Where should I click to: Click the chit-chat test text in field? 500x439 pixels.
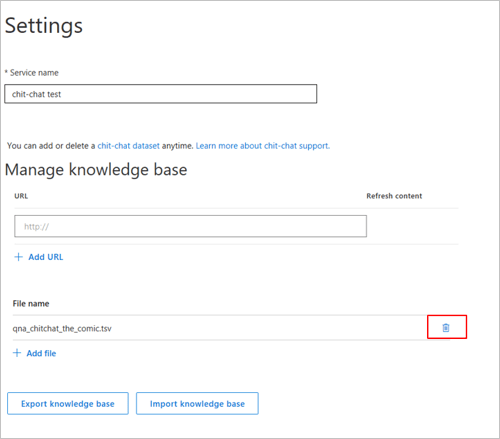pyautogui.click(x=36, y=94)
